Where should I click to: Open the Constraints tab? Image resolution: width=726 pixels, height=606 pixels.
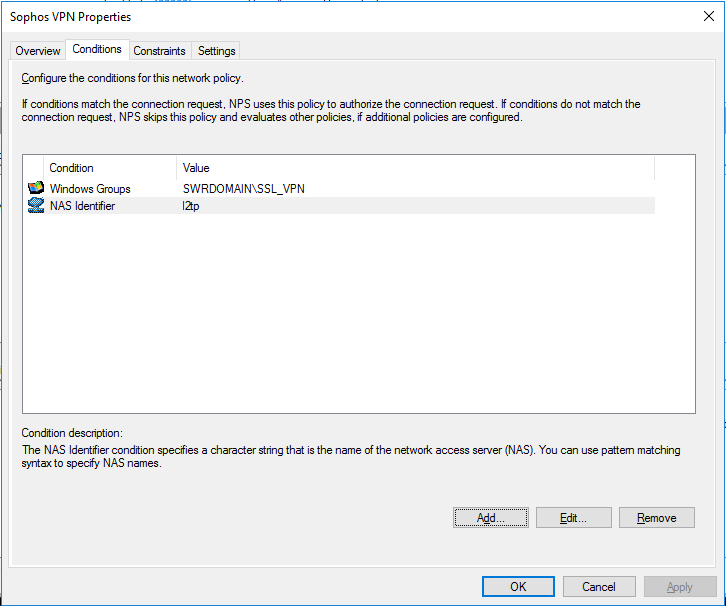[x=159, y=50]
